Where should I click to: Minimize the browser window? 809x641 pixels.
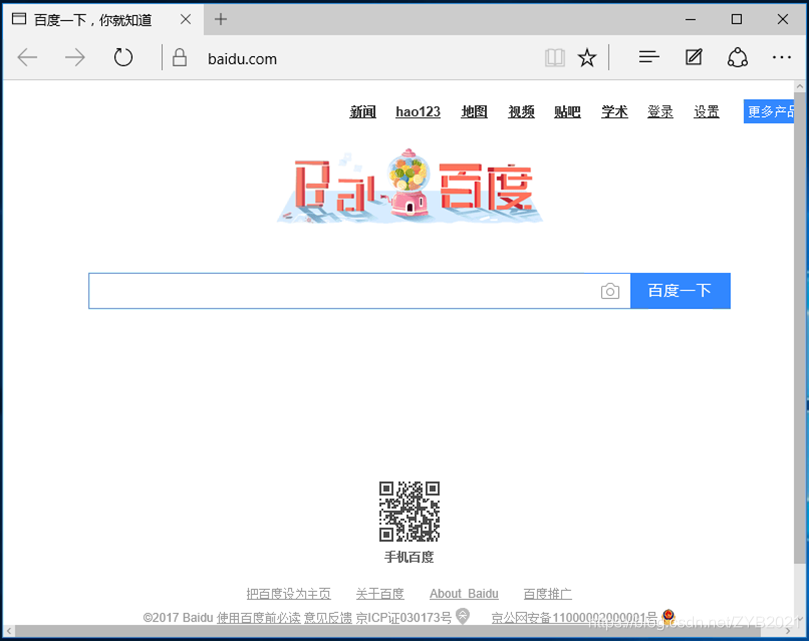coord(690,20)
